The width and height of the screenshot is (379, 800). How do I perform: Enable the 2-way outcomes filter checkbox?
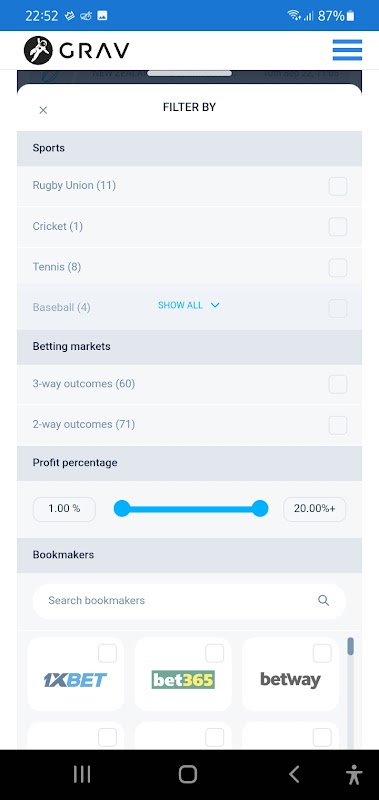click(338, 425)
